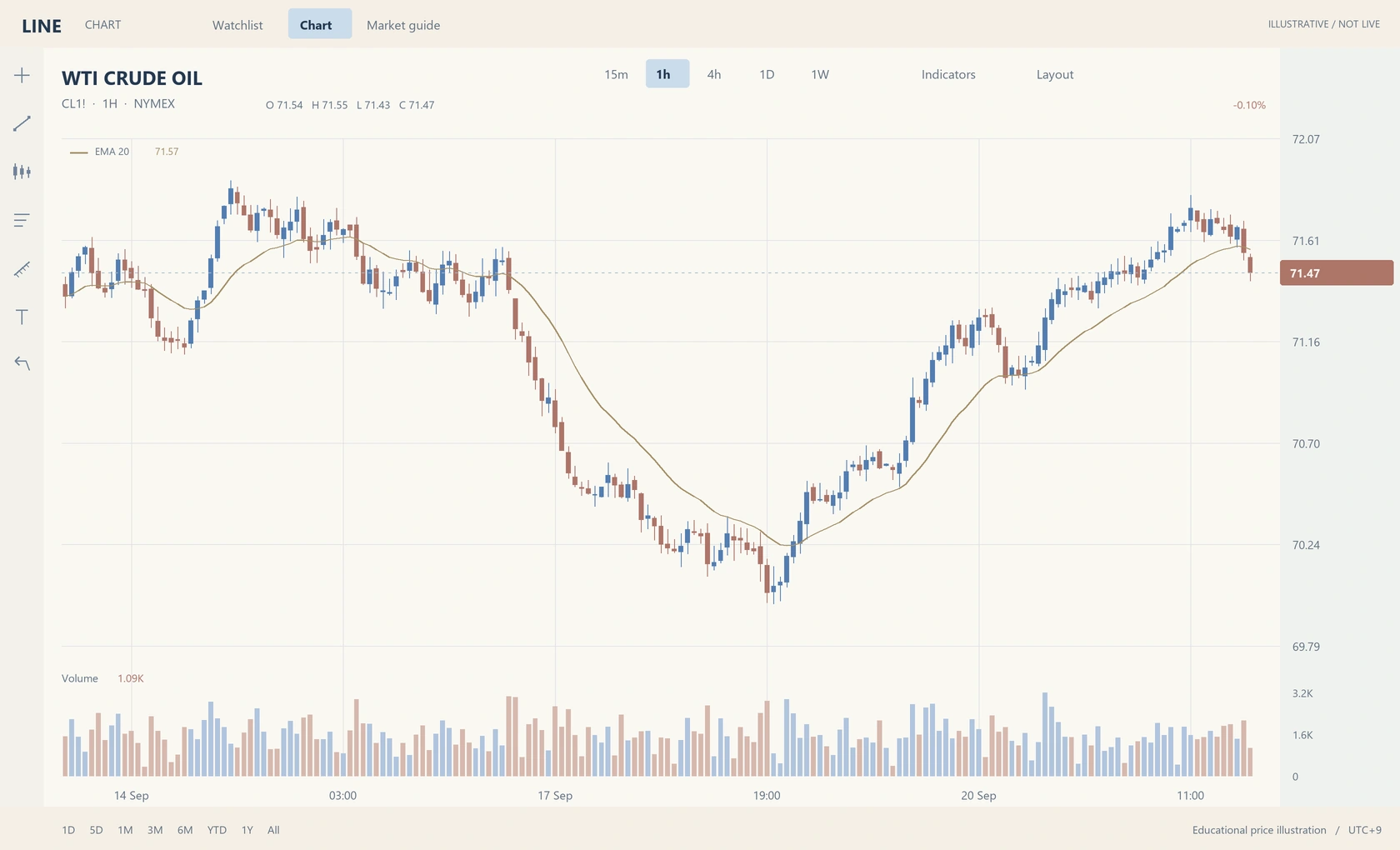1400x850 pixels.
Task: Choose the 6M range
Action: (185, 830)
